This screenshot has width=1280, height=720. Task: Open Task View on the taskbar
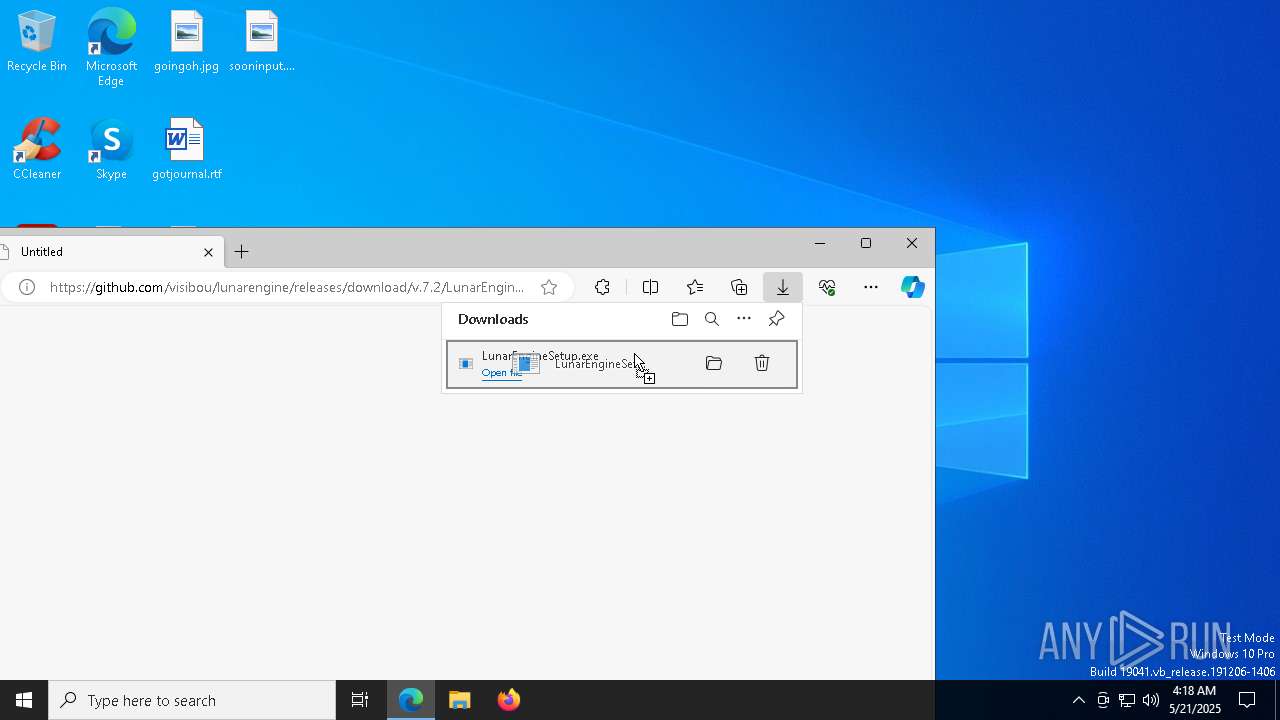[360, 700]
